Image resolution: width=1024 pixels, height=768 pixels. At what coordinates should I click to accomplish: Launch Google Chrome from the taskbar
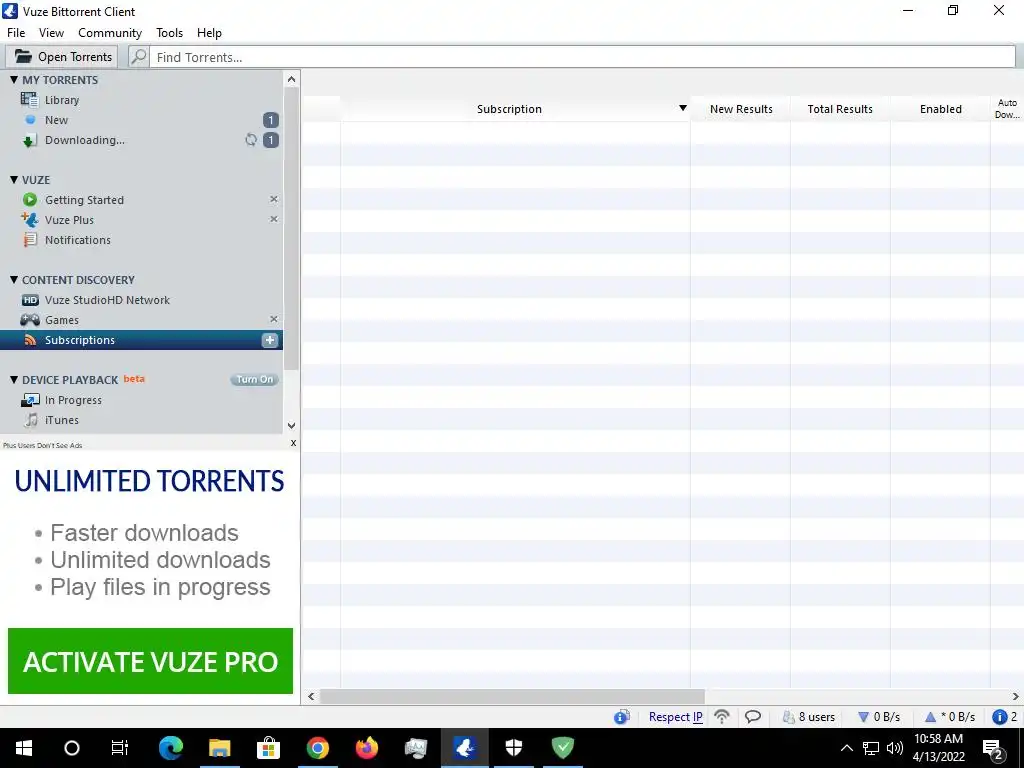tap(318, 748)
